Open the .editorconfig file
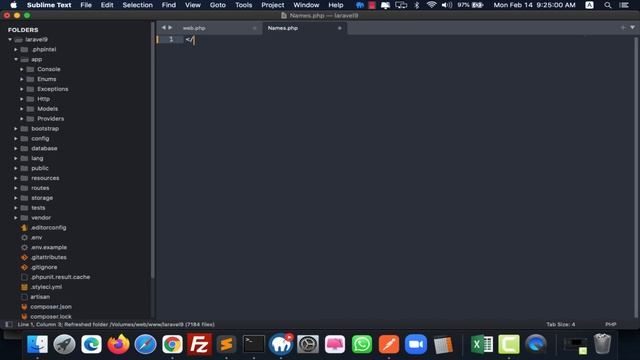The width and height of the screenshot is (640, 360). pyautogui.click(x=48, y=228)
